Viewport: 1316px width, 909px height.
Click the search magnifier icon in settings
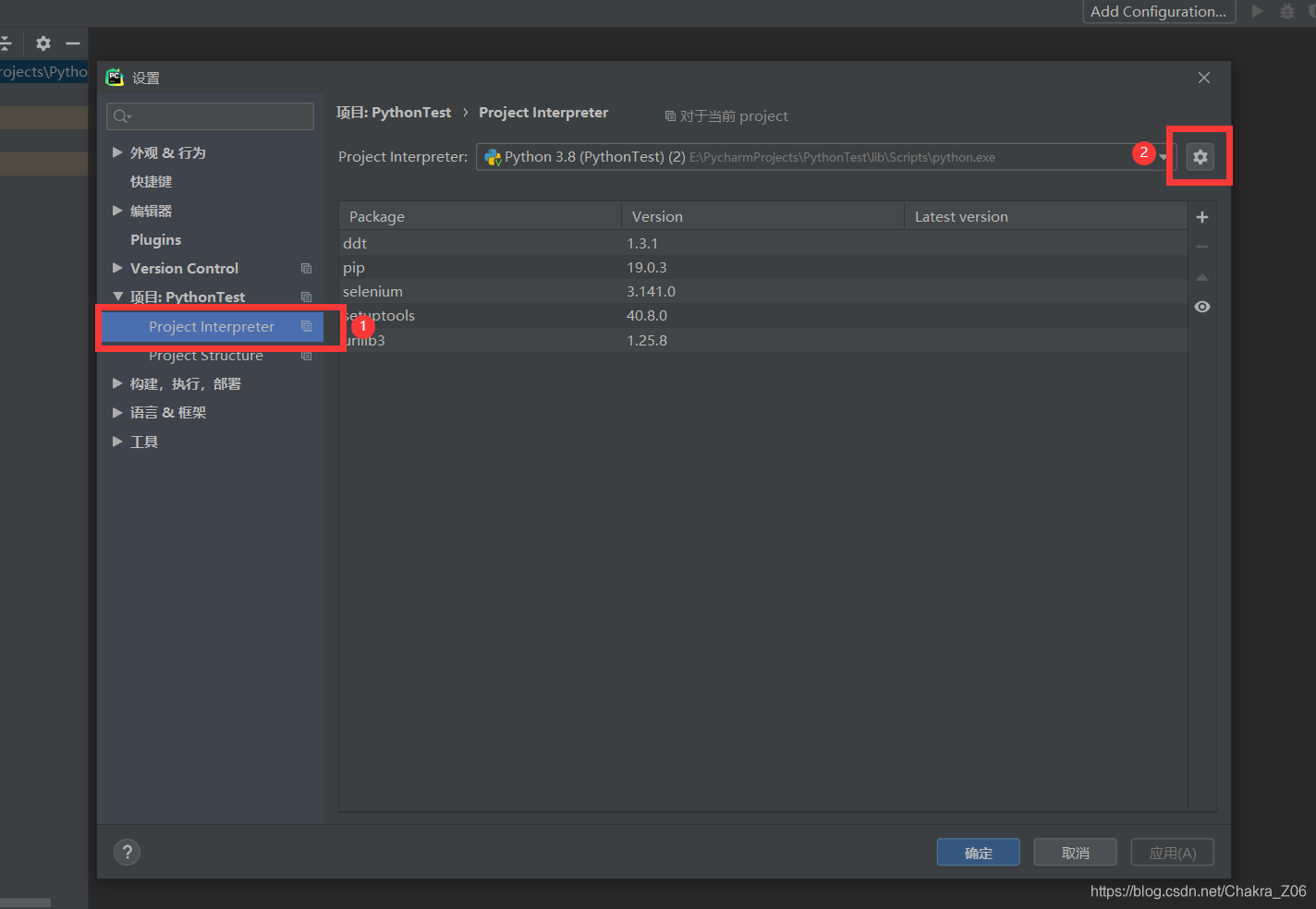(121, 116)
